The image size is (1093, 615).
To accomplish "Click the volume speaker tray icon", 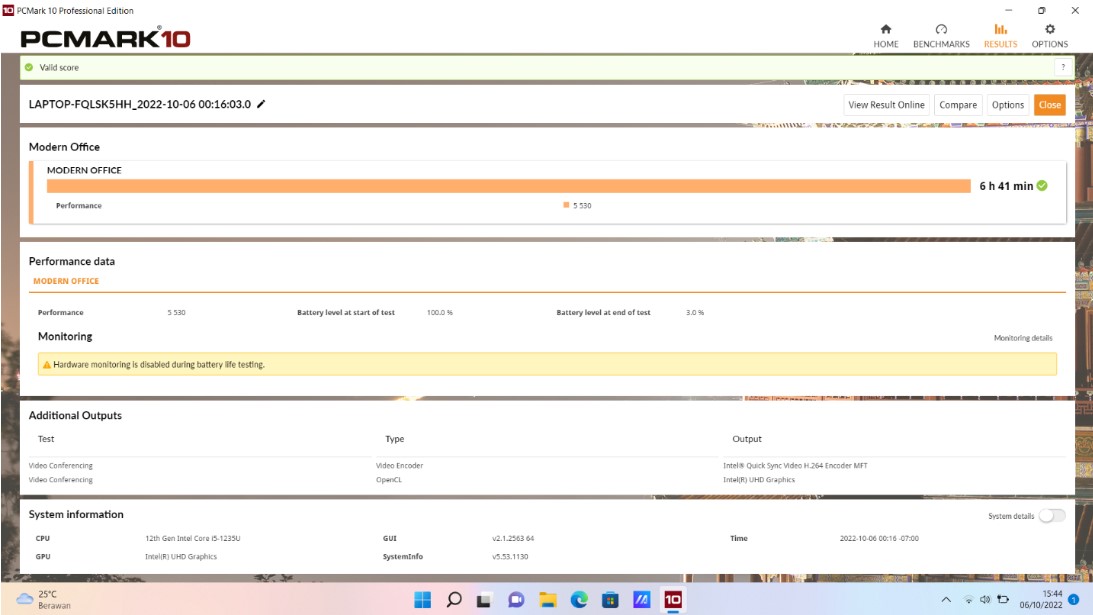I will (985, 600).
